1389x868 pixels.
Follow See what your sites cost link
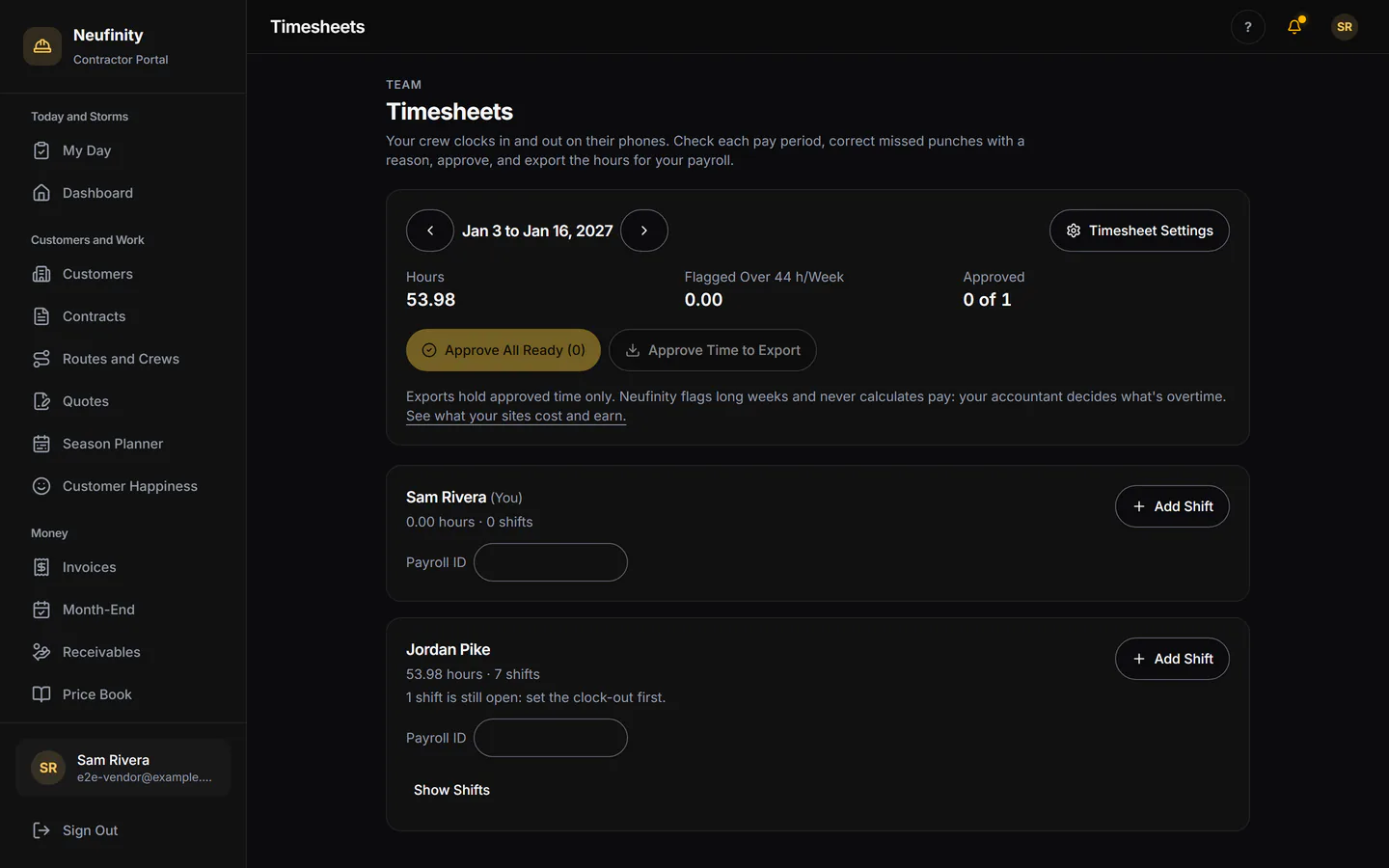(516, 416)
